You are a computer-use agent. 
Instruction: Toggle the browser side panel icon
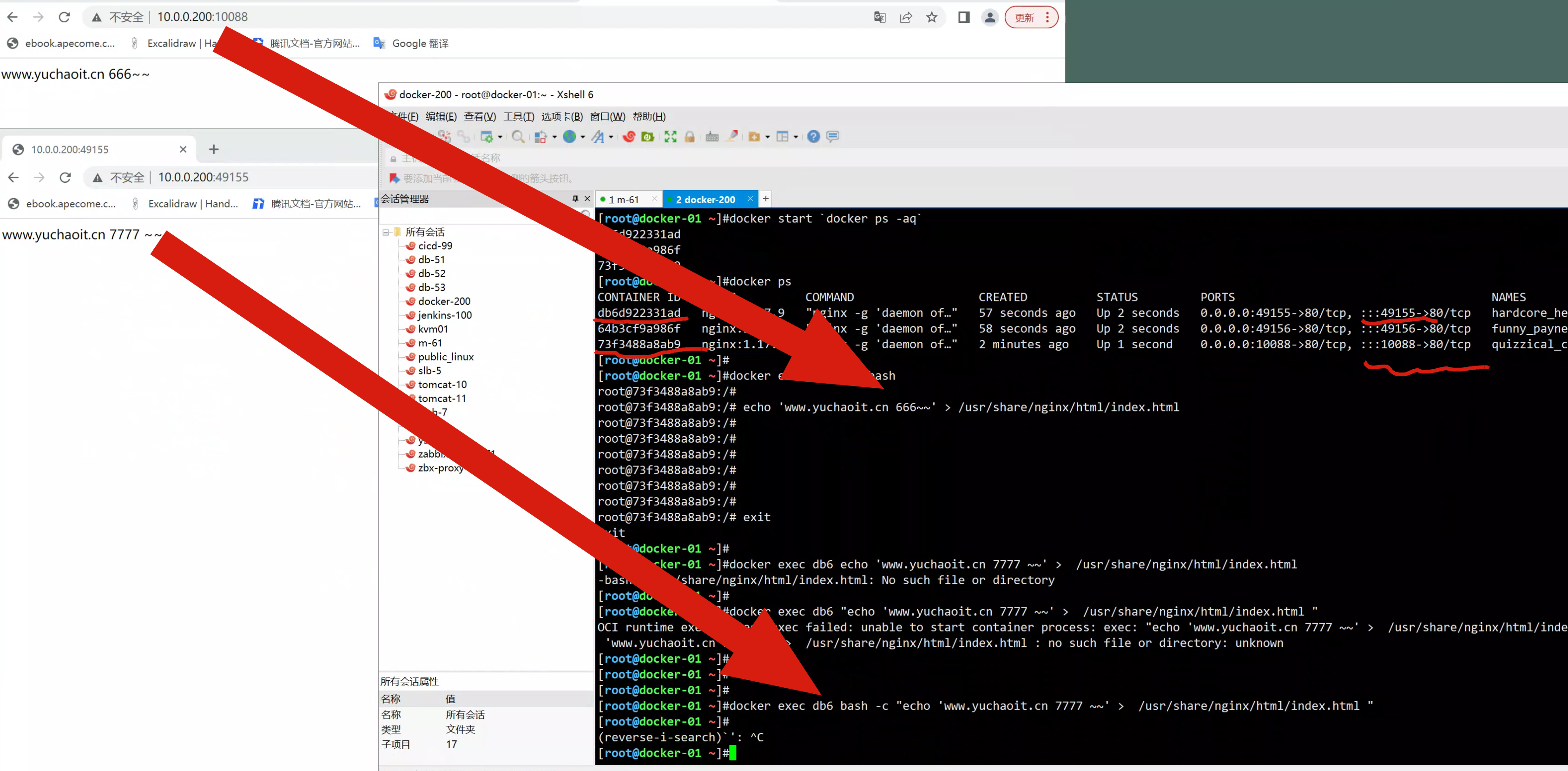[963, 17]
